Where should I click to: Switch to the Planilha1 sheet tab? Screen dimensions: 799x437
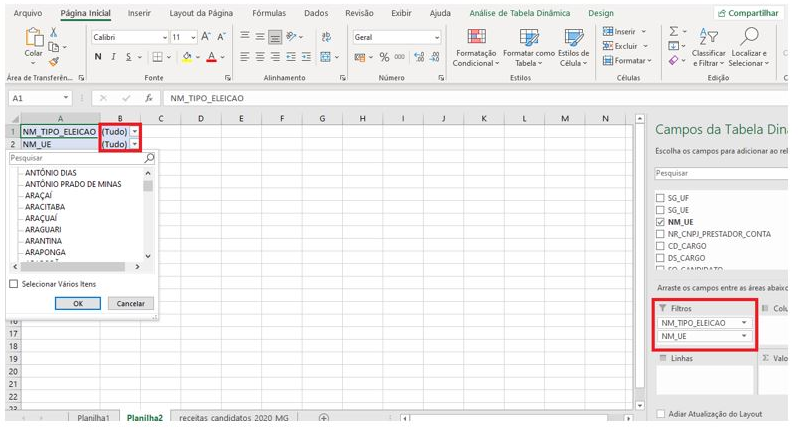point(95,416)
